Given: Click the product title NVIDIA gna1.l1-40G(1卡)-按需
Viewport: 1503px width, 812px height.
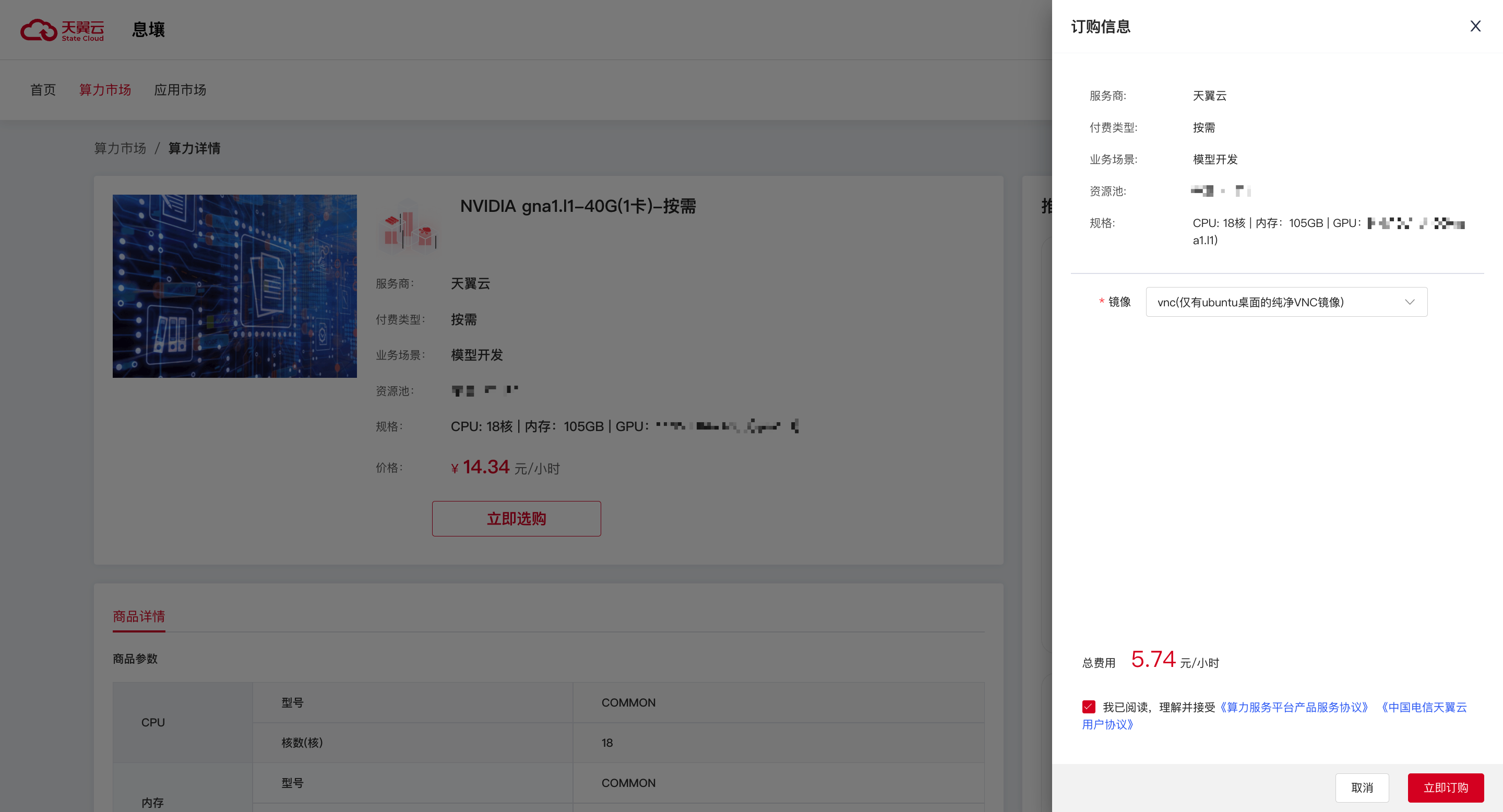Looking at the screenshot, I should tap(578, 206).
